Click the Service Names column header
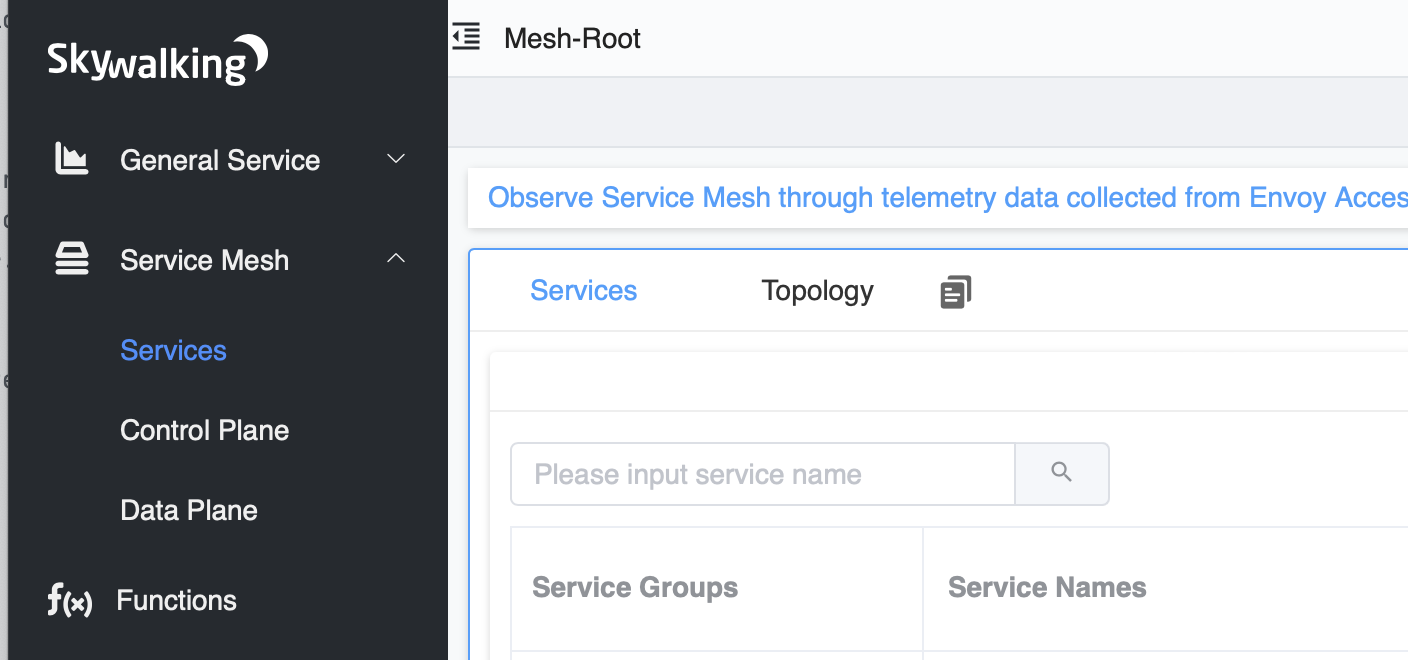Viewport: 1408px width, 660px height. click(1047, 587)
